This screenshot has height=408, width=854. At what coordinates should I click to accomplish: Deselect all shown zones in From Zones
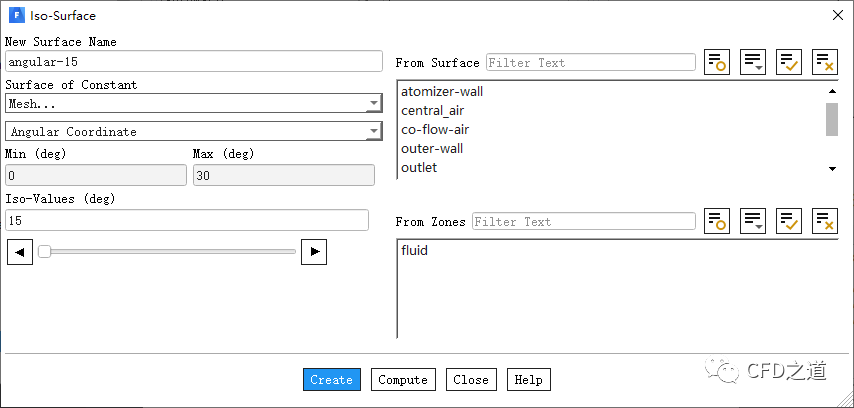click(x=825, y=221)
